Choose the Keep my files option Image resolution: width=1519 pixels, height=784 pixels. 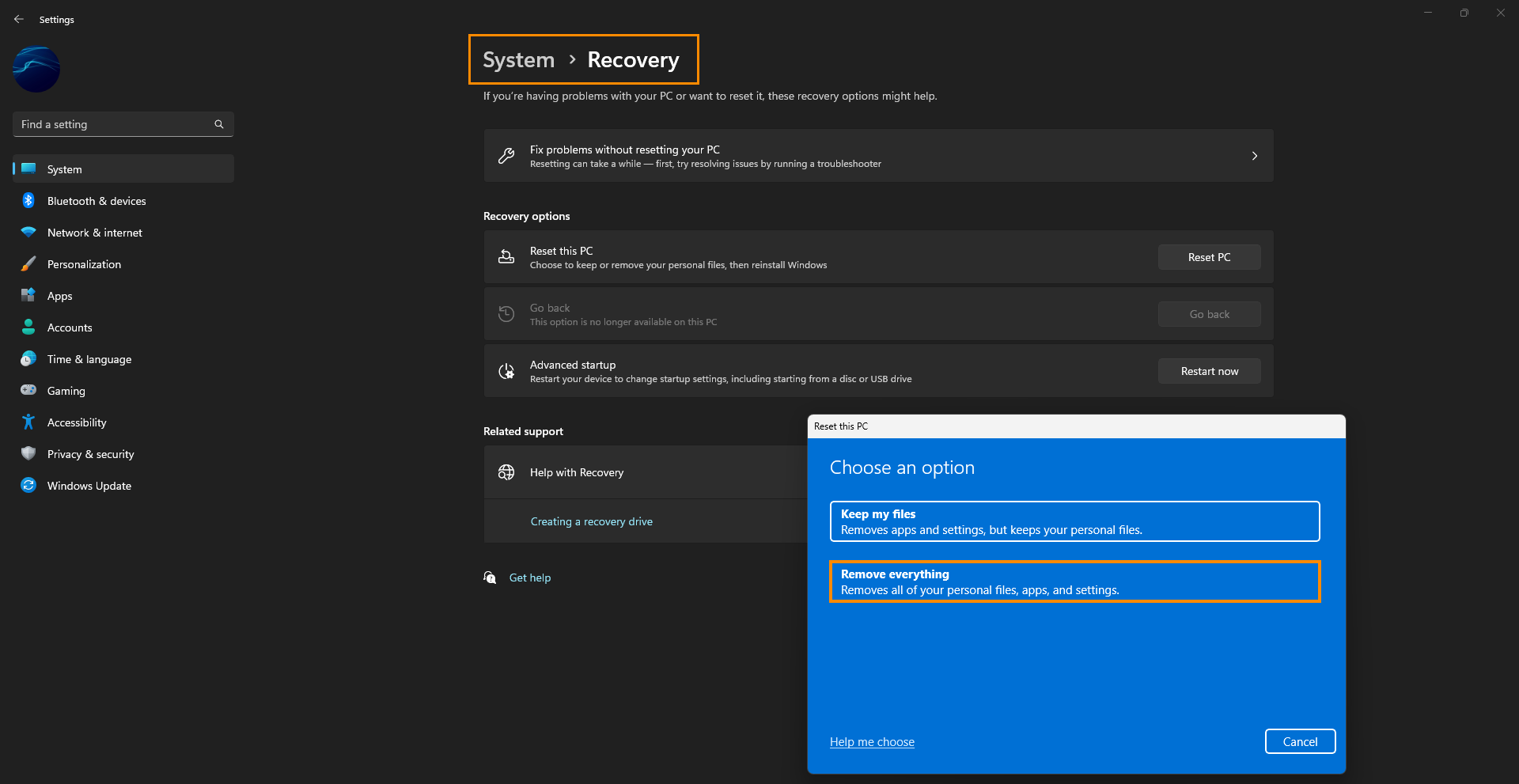click(x=1074, y=521)
